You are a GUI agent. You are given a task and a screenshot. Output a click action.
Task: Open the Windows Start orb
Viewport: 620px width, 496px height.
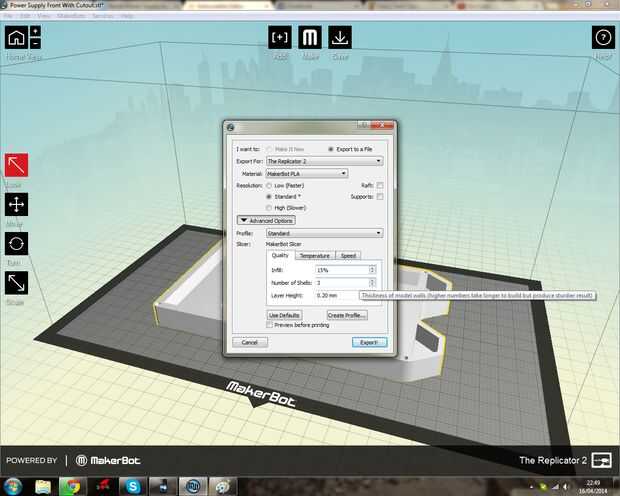[x=13, y=487]
